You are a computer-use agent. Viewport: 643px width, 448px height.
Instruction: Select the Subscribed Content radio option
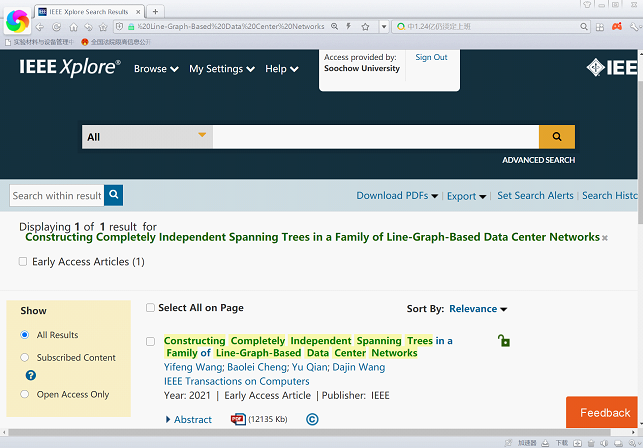click(x=25, y=357)
